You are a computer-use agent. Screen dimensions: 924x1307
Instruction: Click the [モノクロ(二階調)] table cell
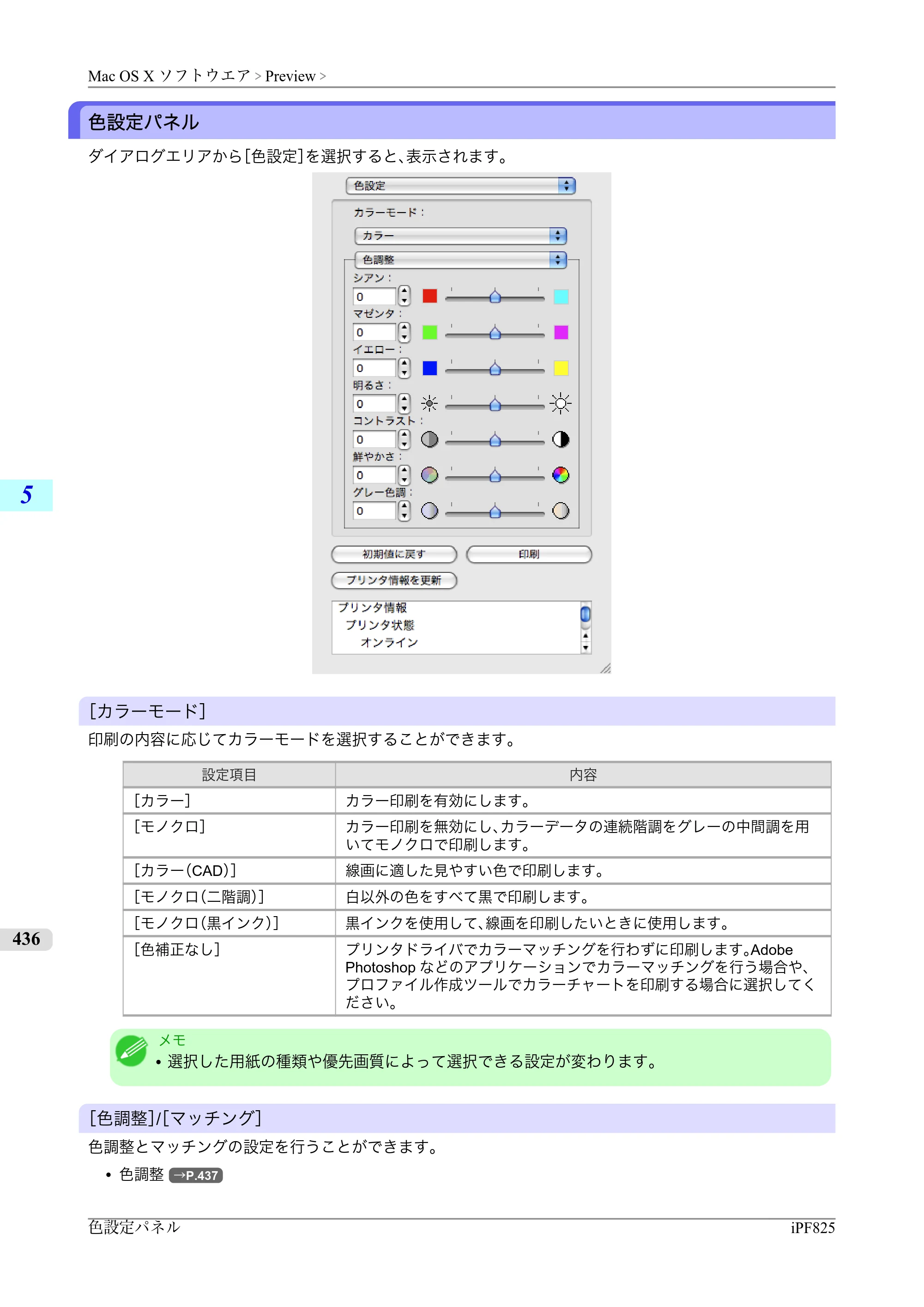229,897
